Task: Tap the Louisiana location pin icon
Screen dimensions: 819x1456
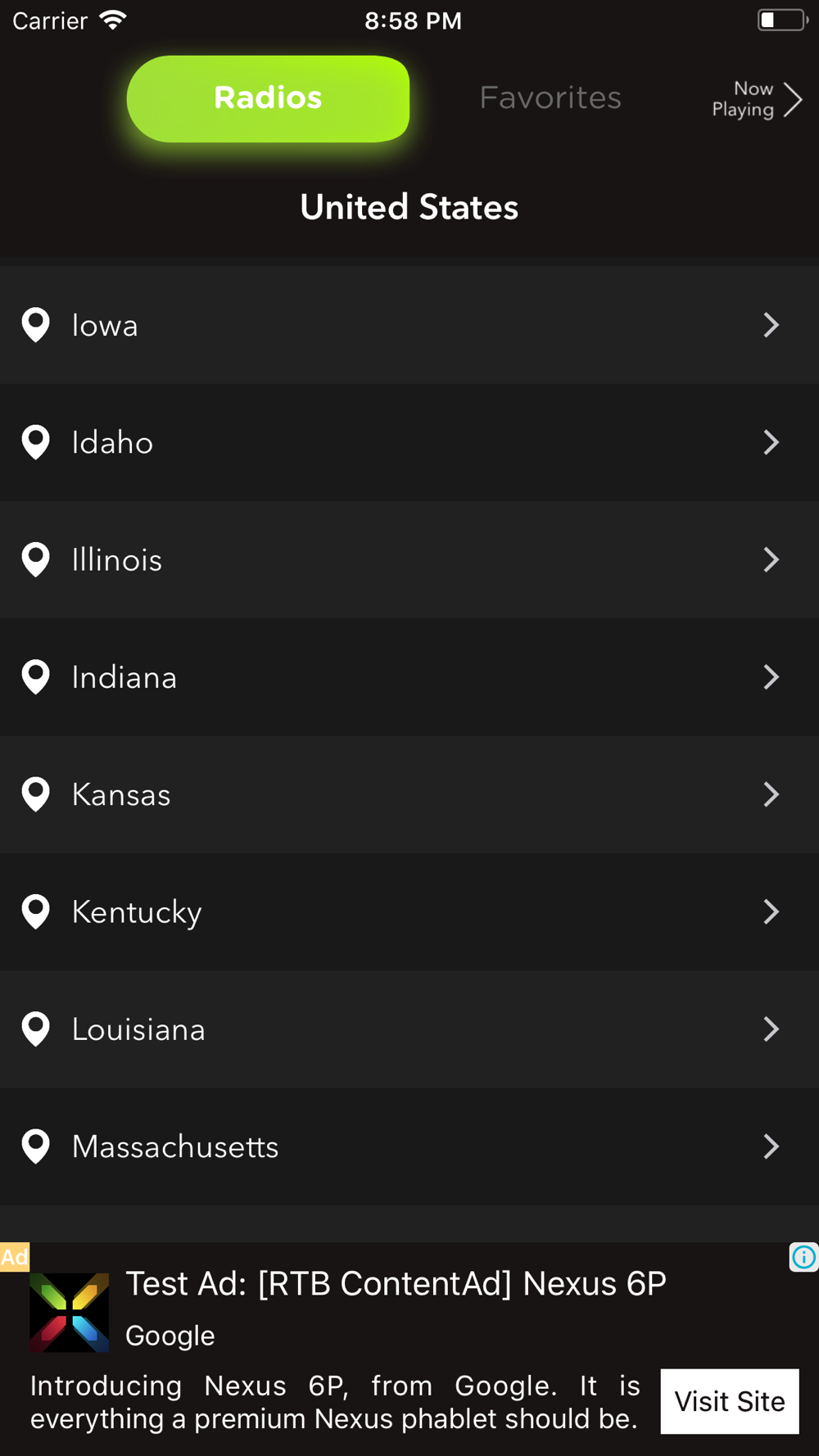Action: pyautogui.click(x=36, y=1029)
